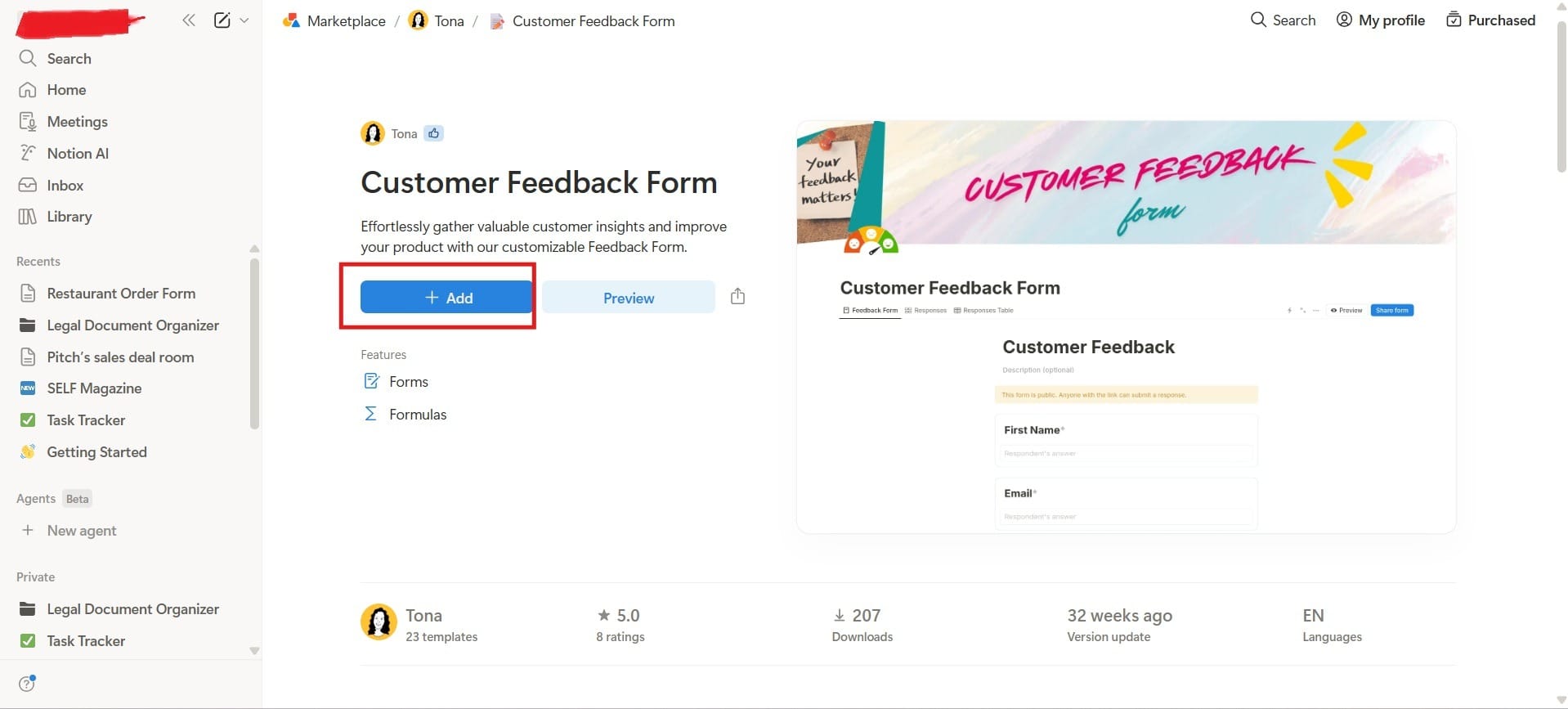Image resolution: width=1568 pixels, height=709 pixels.
Task: Open Meetings from the sidebar
Action: 77,121
